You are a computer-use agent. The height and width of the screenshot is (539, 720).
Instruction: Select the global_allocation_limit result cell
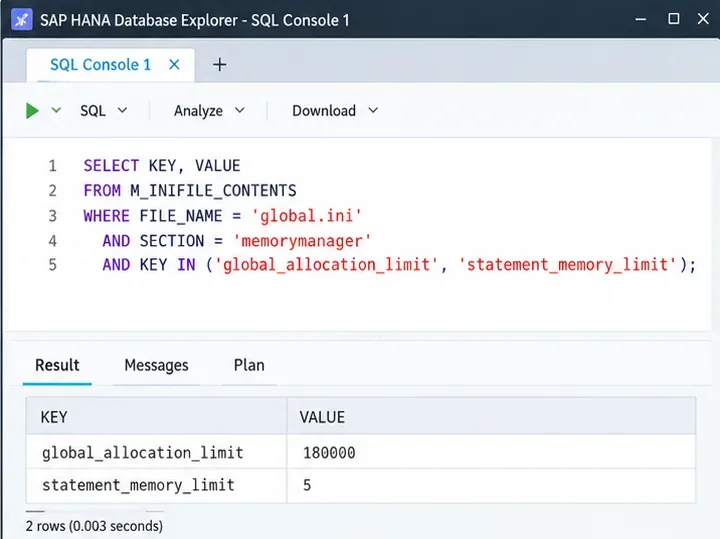tap(157, 452)
